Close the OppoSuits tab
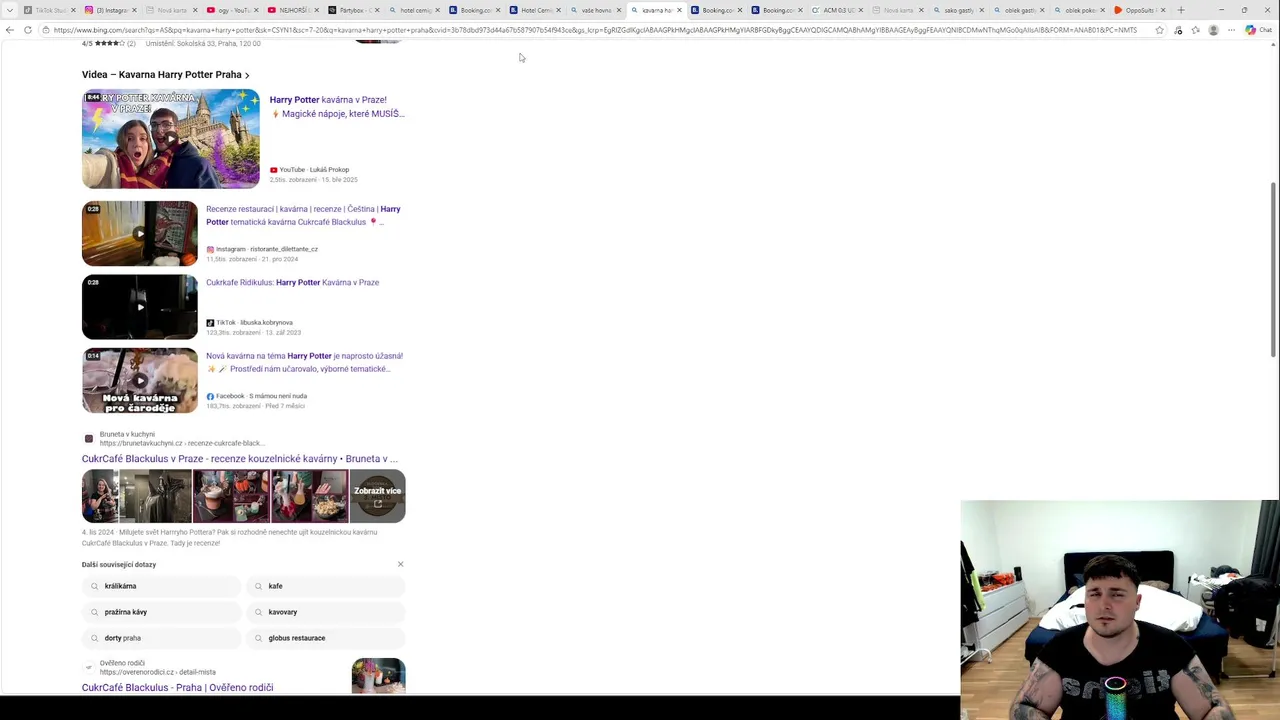Image resolution: width=1280 pixels, height=720 pixels. (1163, 10)
